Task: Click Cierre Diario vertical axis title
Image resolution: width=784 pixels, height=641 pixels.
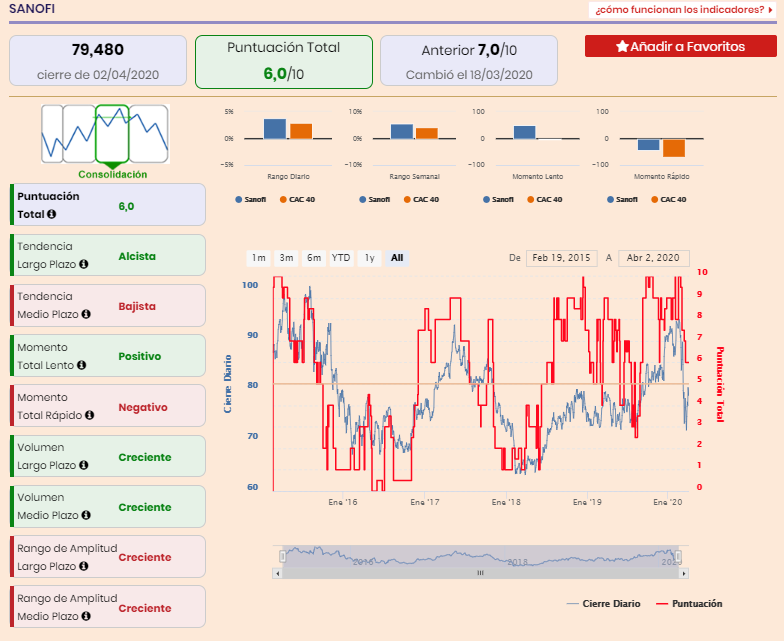Action: click(x=228, y=384)
